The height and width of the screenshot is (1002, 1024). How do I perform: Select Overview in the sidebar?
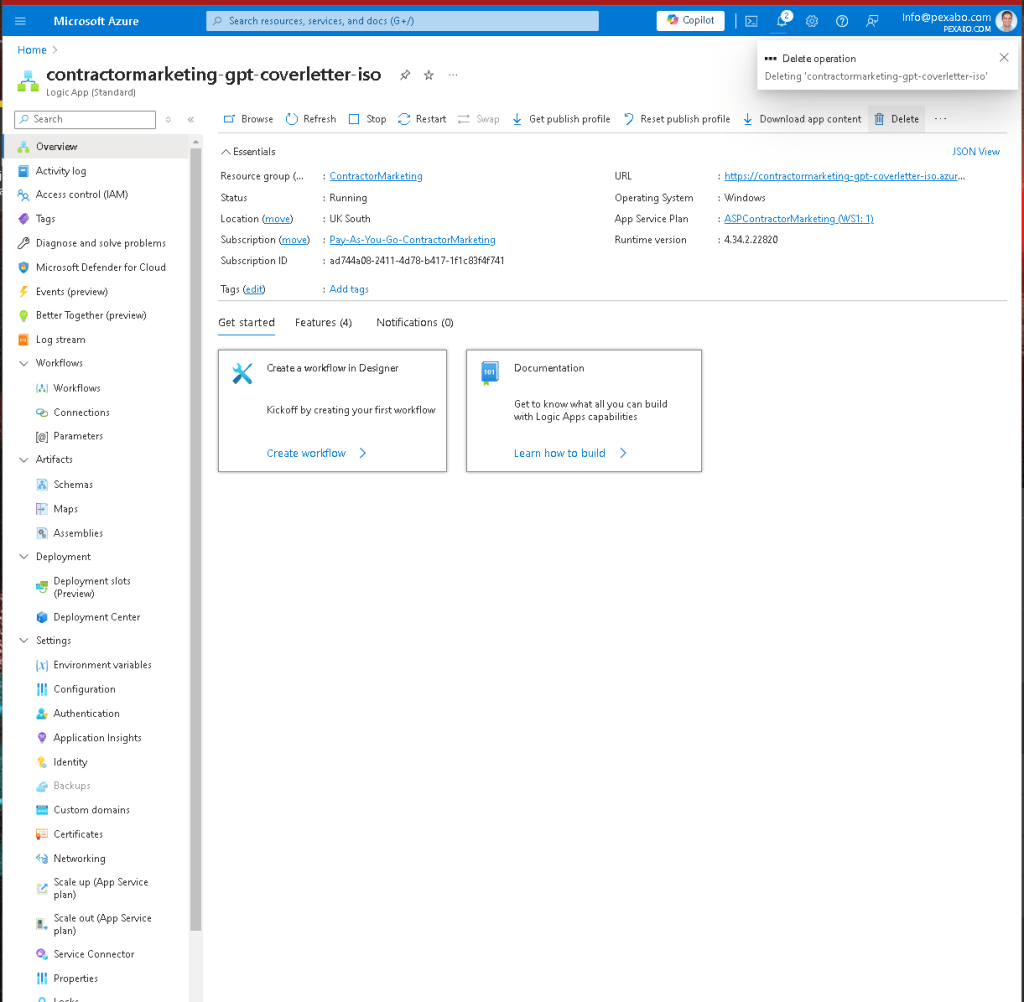[x=97, y=146]
